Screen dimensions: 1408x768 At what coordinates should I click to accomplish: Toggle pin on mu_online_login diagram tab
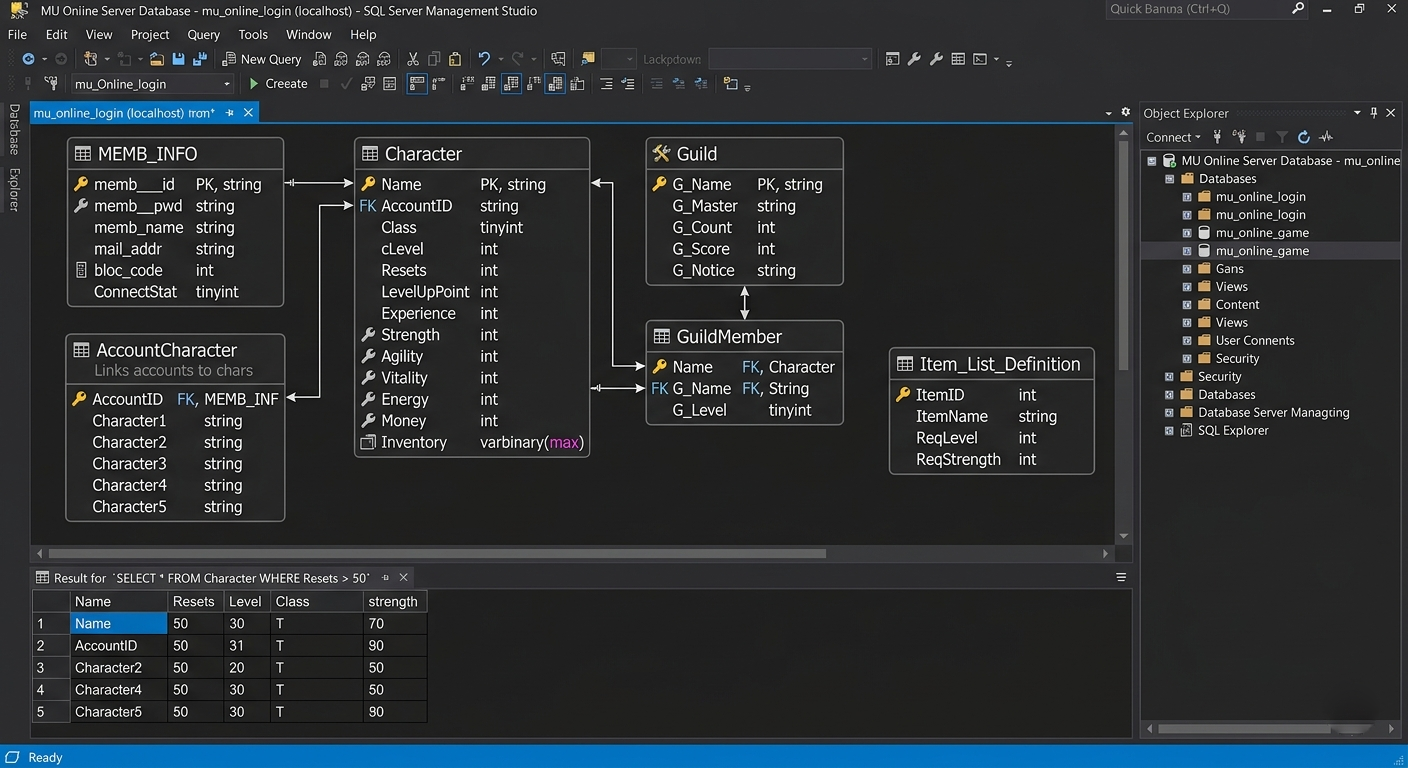click(x=230, y=113)
